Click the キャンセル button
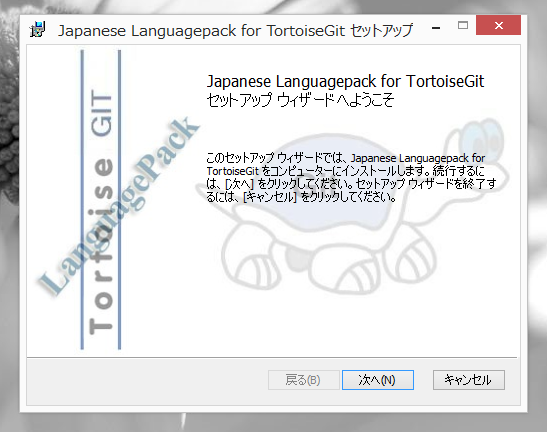547x432 pixels. point(469,380)
